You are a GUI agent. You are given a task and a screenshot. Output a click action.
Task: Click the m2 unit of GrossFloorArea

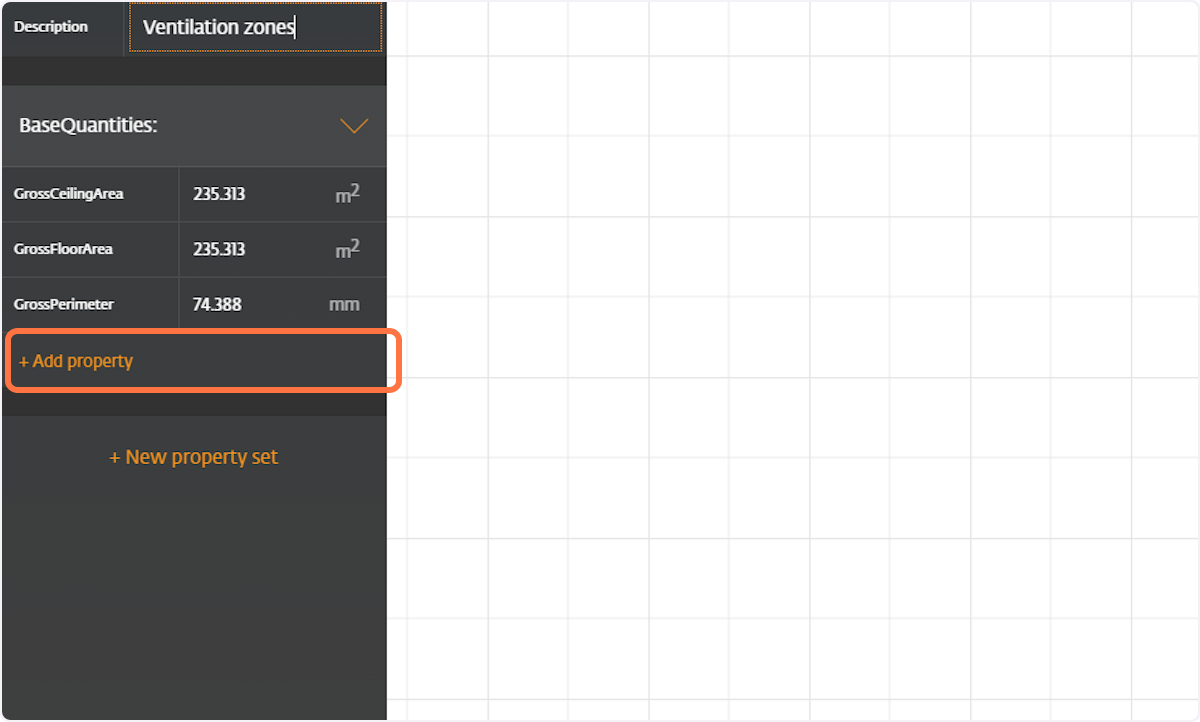(x=347, y=249)
